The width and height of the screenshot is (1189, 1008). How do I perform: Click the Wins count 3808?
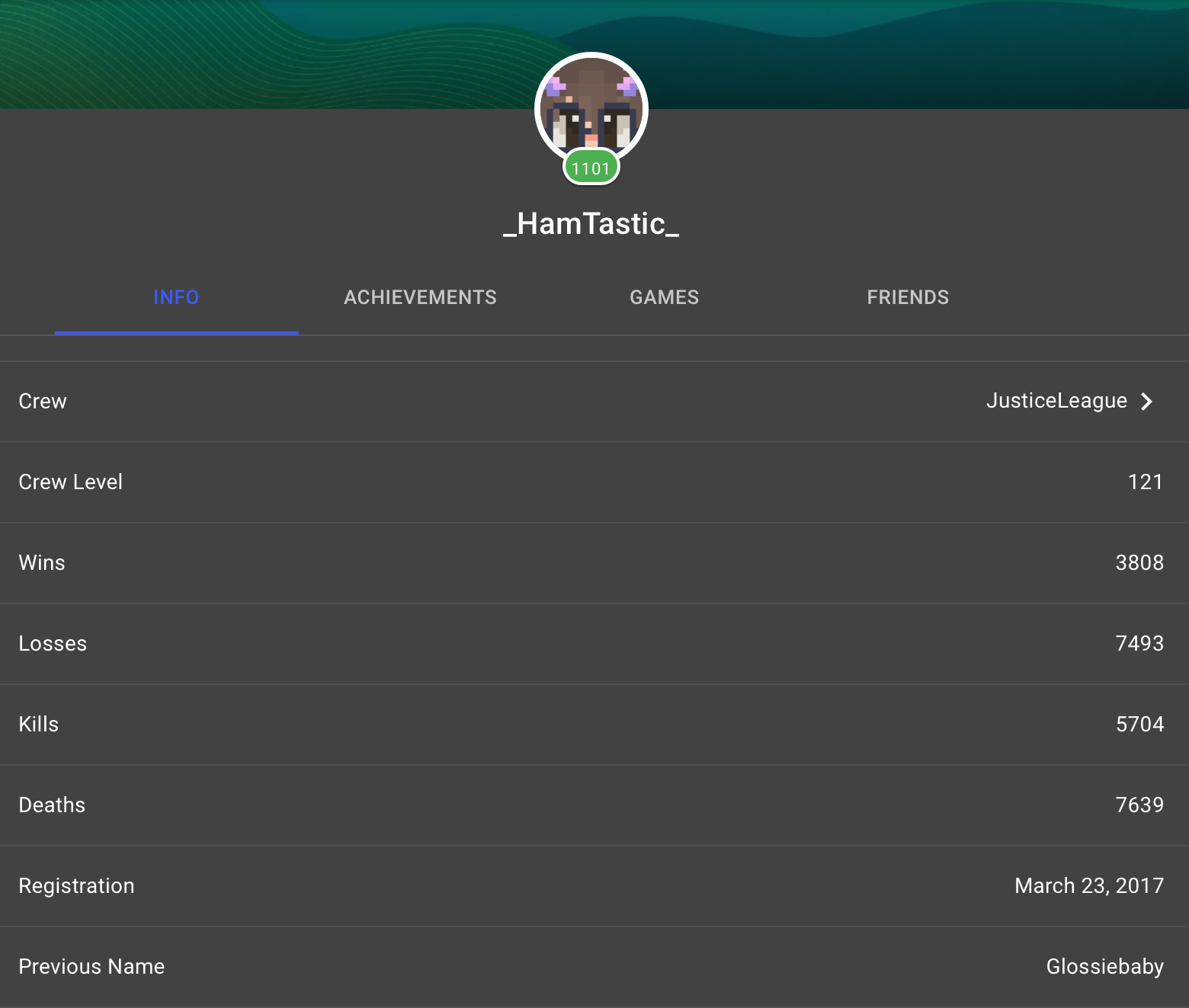(1139, 563)
